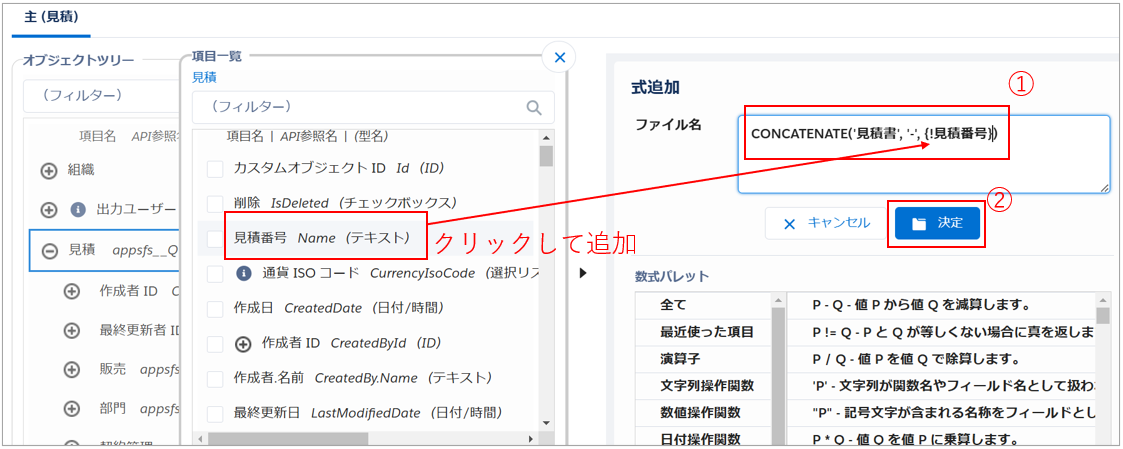Click info icon beside 通貨 ISO コード
1123x449 pixels.
[x=243, y=273]
